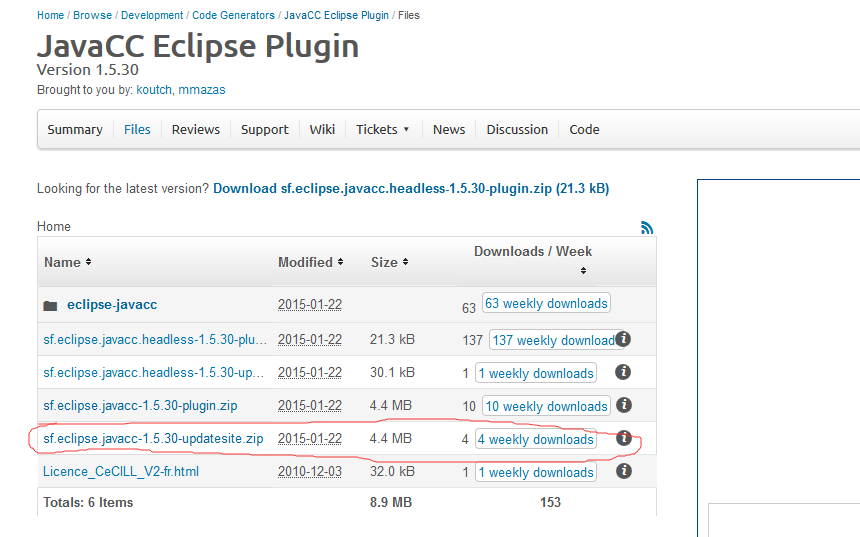Expand the Tickets dropdown menu
Viewport: 860px width, 537px height.
(x=382, y=129)
